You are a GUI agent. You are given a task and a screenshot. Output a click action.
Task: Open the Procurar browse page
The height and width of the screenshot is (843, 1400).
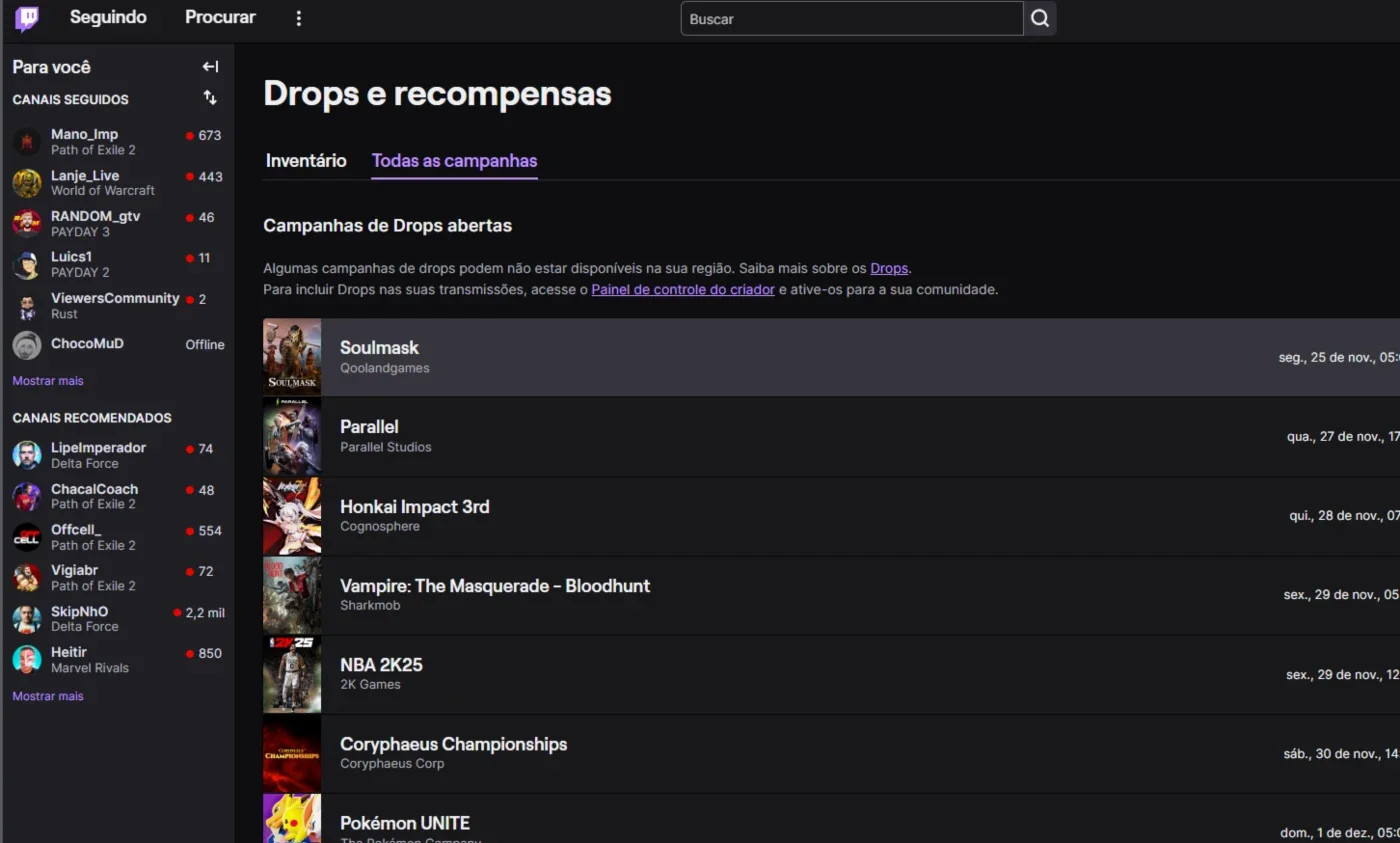pos(220,18)
